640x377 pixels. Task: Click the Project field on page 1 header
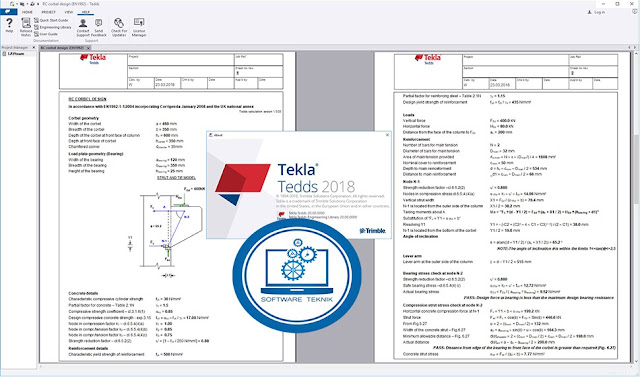181,60
